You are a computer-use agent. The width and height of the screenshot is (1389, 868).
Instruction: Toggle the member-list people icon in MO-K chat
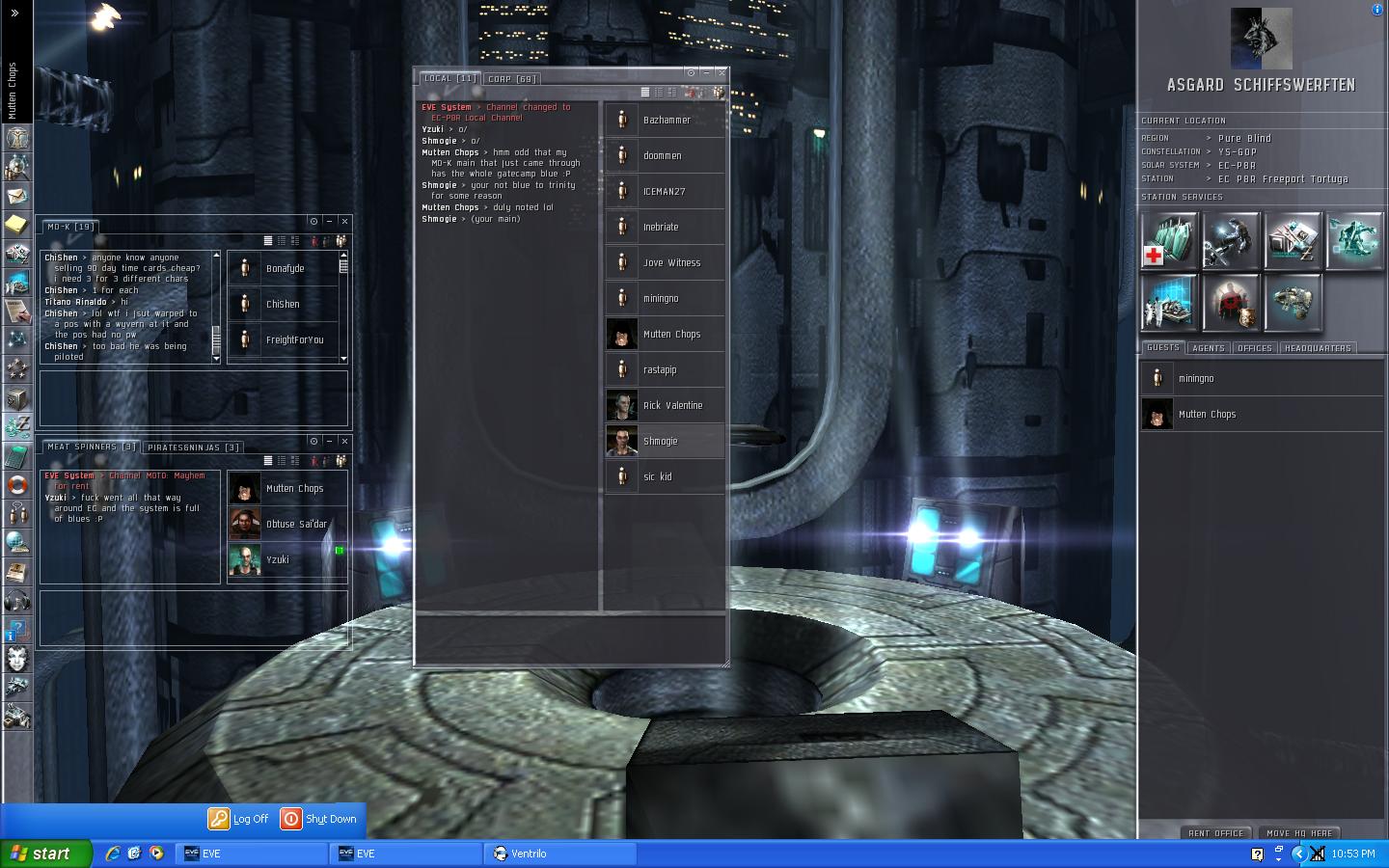tap(340, 241)
